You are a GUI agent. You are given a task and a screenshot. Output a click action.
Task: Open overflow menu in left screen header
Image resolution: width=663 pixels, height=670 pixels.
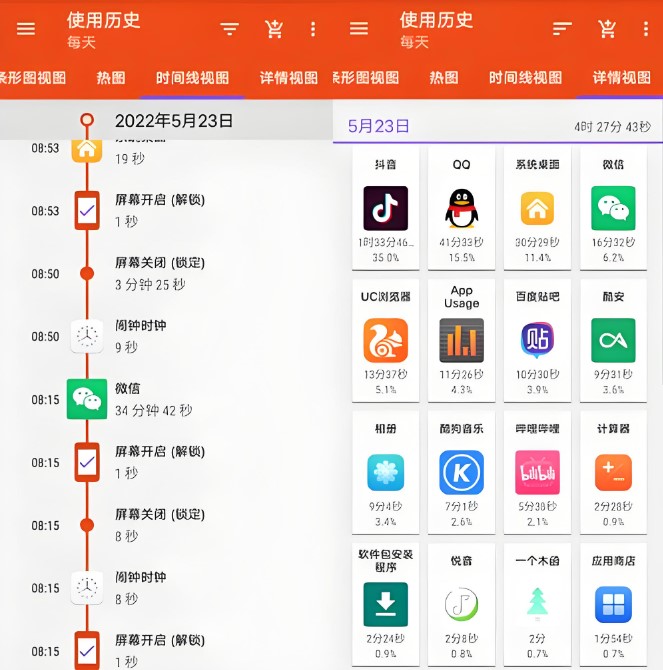(313, 29)
